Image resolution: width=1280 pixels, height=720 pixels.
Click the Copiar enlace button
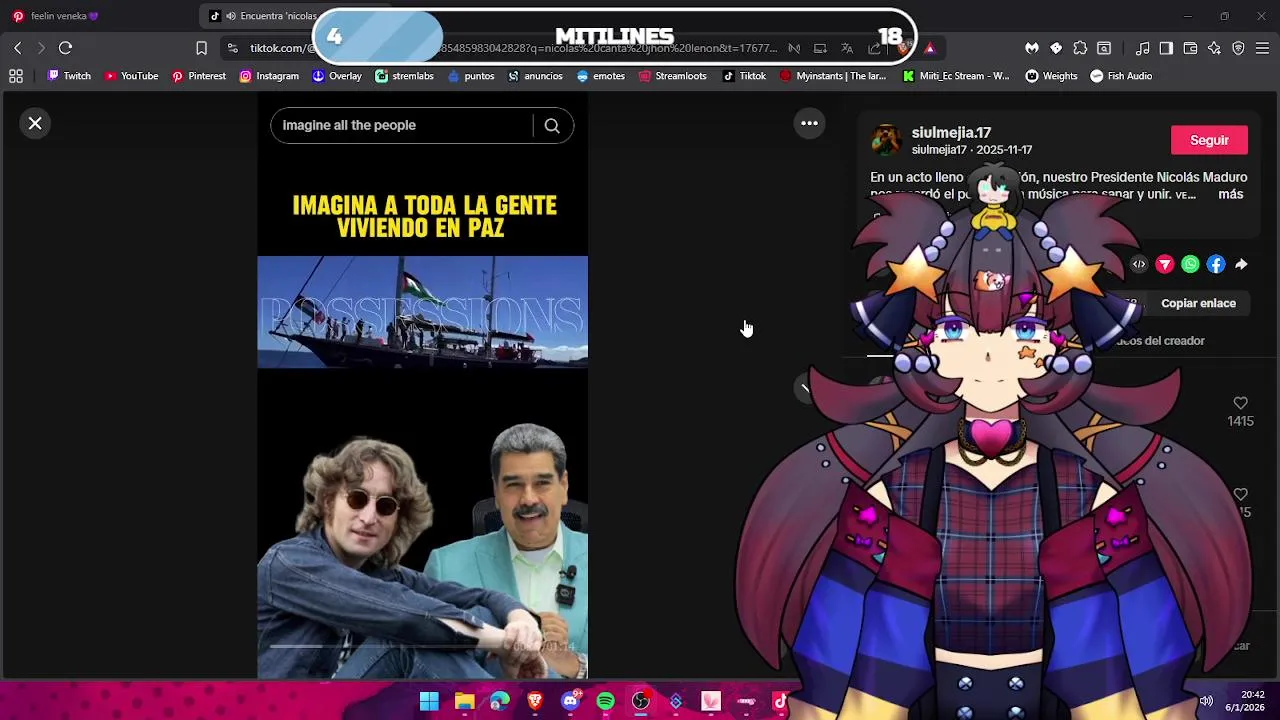(x=1198, y=303)
